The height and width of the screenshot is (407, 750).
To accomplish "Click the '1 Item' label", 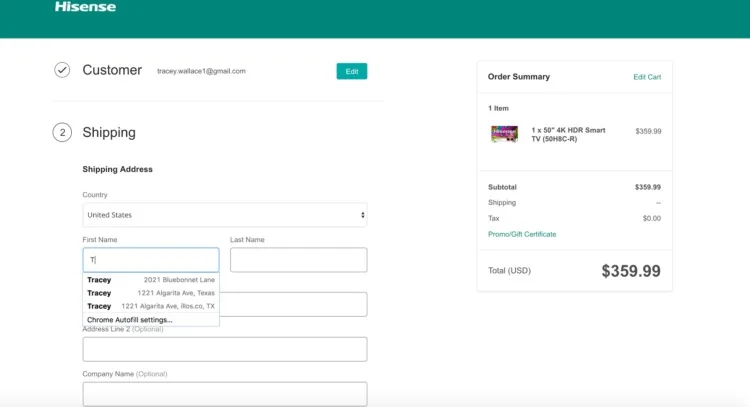I will (498, 109).
